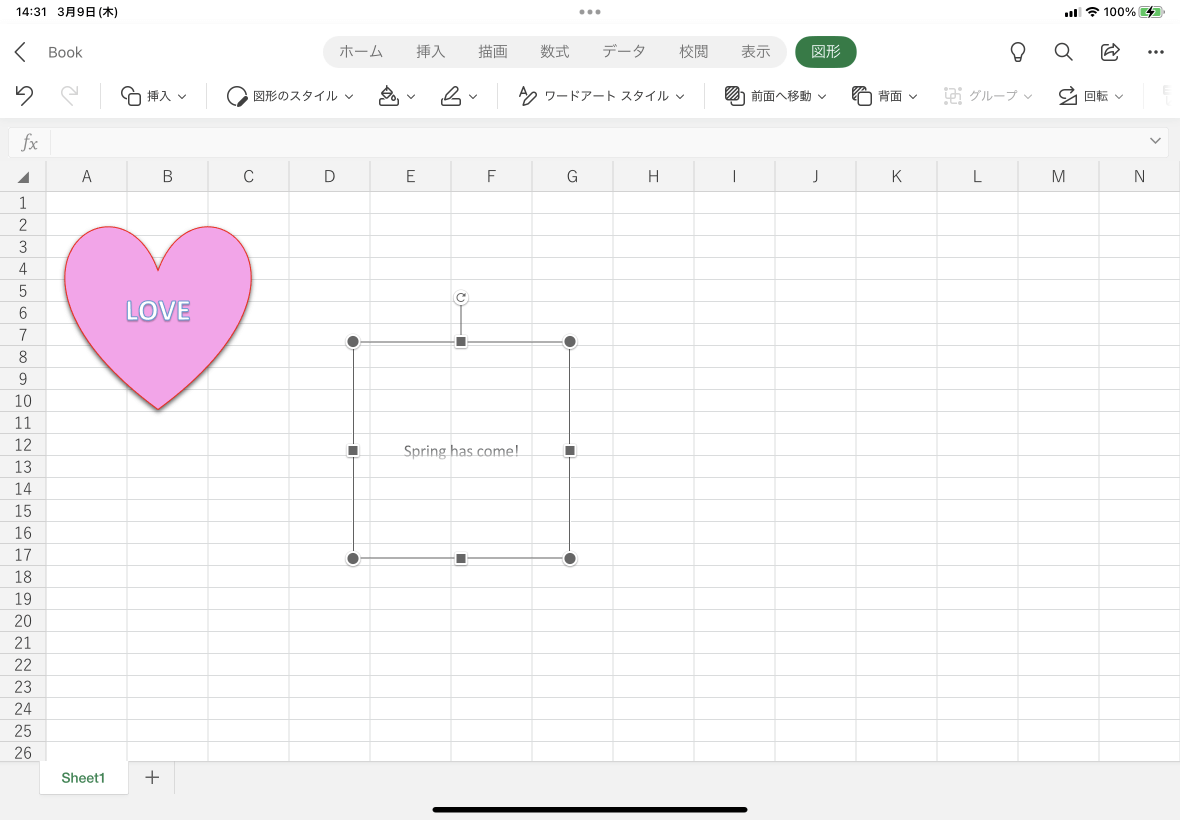Click the select-all corner triangle
This screenshot has height=820, width=1180.
tap(23, 177)
